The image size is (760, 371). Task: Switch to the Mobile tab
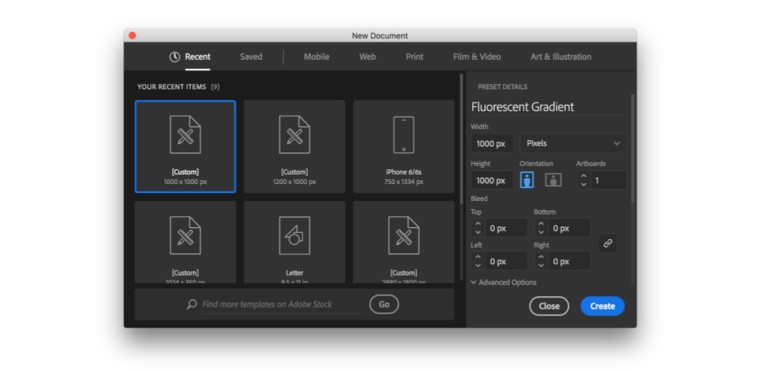tap(317, 57)
